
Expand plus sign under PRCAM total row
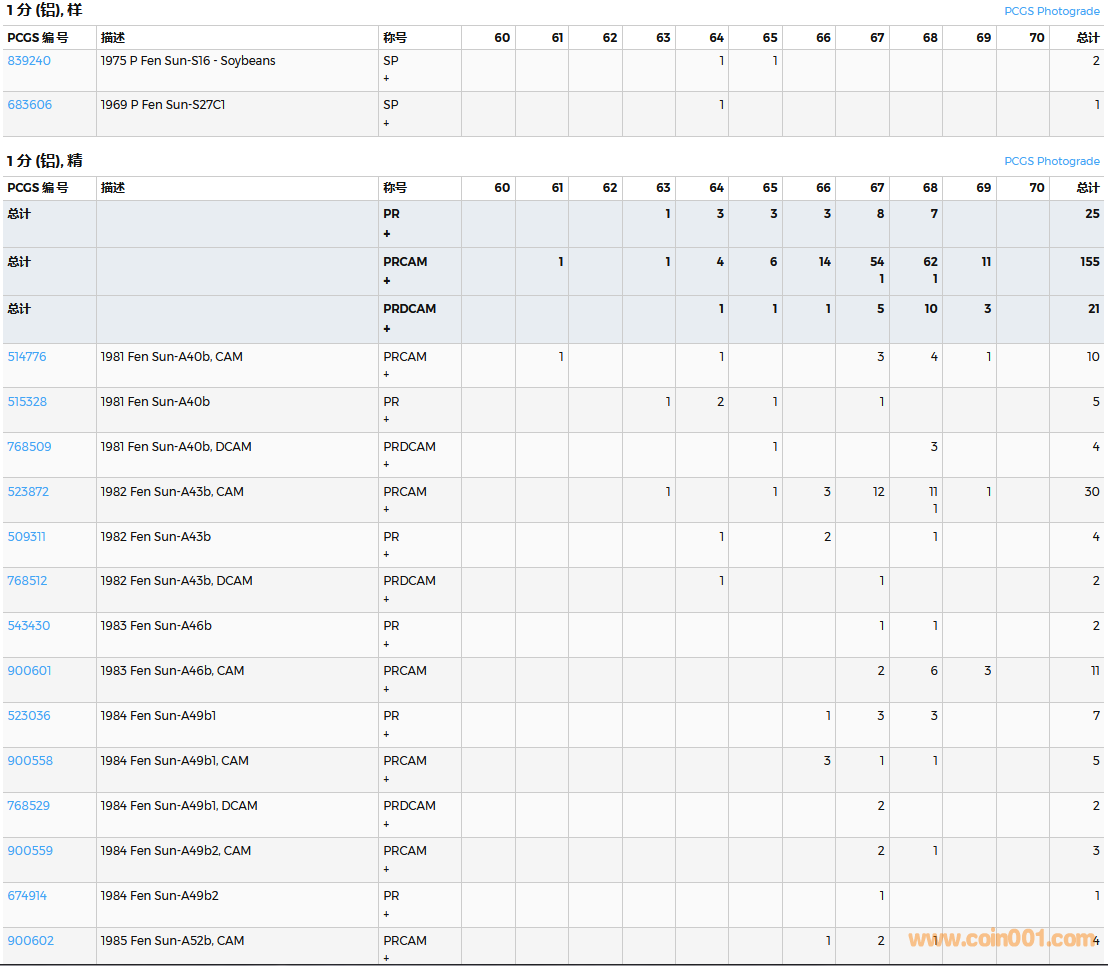[387, 281]
